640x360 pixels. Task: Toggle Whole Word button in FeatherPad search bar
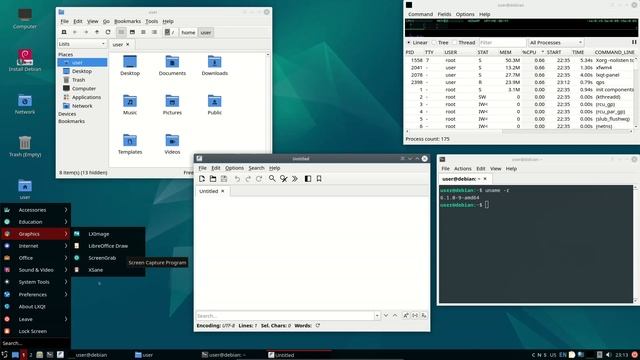point(415,316)
